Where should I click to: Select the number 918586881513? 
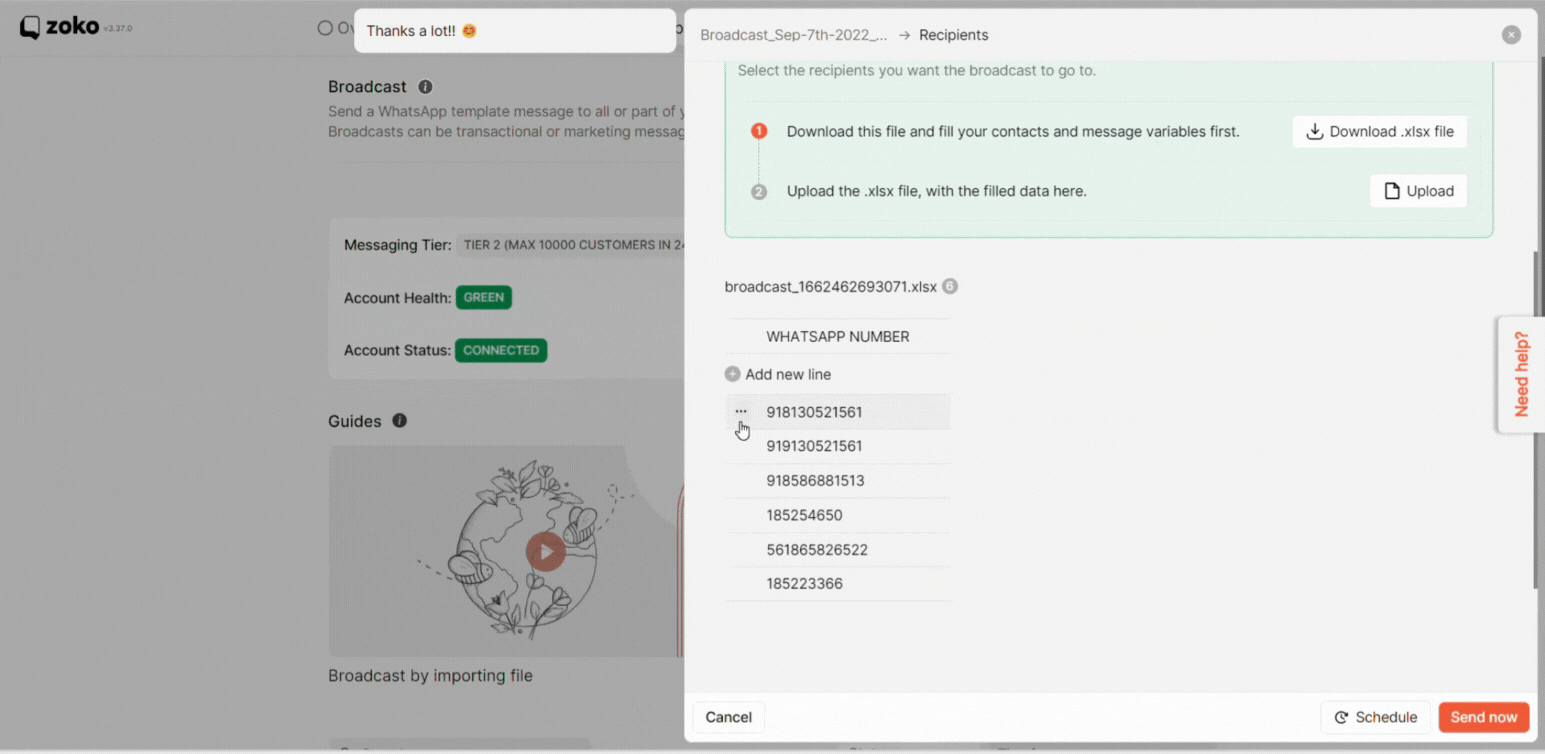click(x=816, y=481)
